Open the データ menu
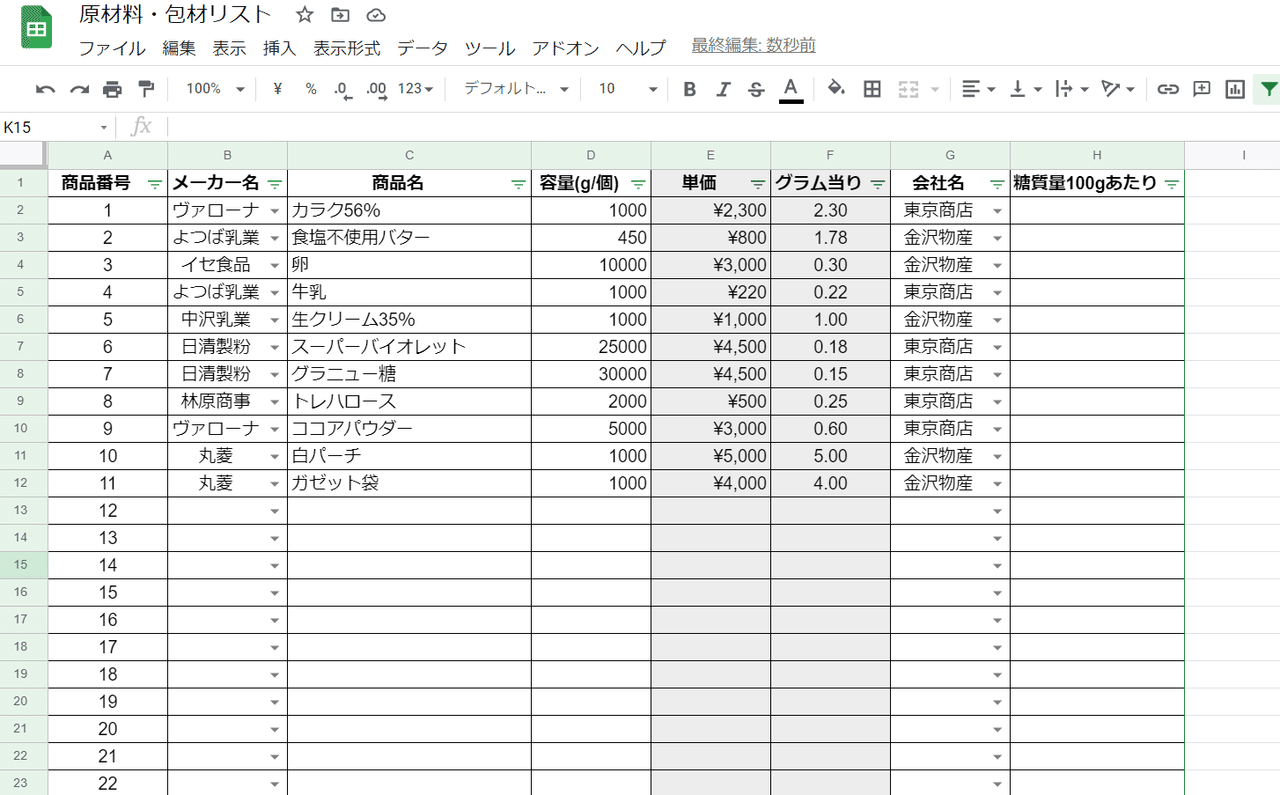This screenshot has width=1280, height=795. click(422, 47)
